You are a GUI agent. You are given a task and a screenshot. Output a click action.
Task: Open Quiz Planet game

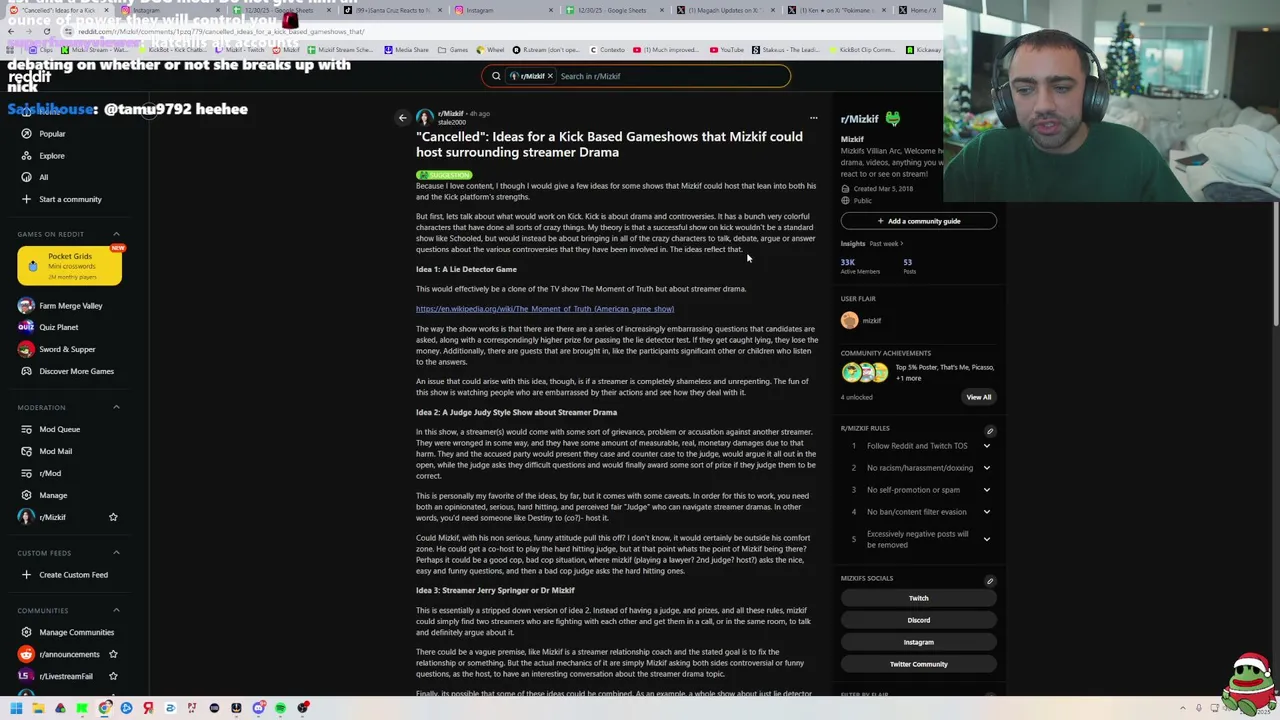[x=58, y=327]
